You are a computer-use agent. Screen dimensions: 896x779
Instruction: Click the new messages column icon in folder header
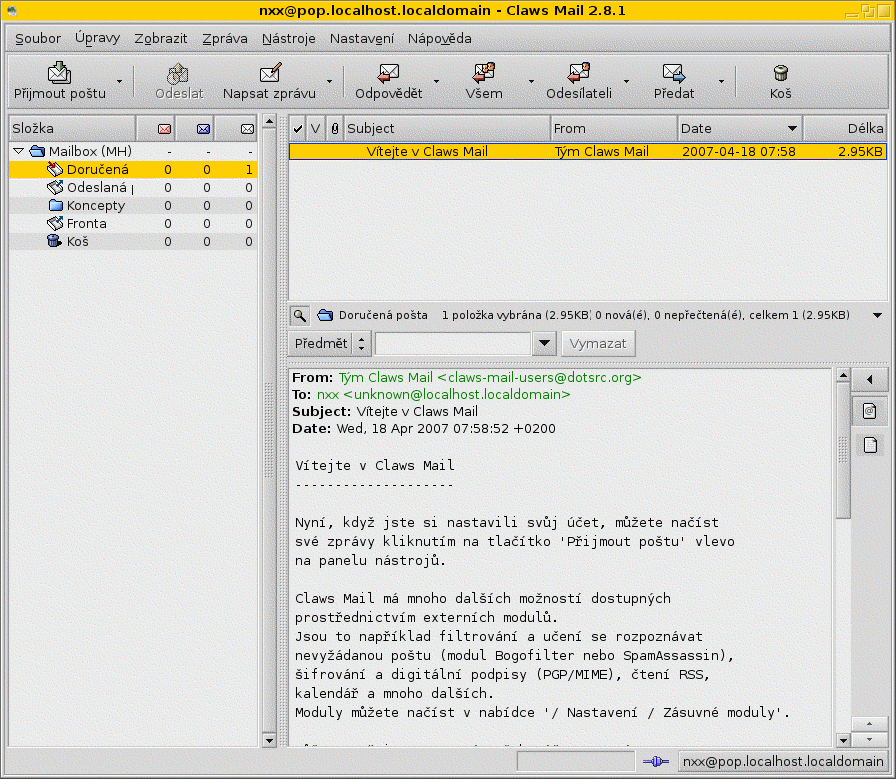click(165, 129)
